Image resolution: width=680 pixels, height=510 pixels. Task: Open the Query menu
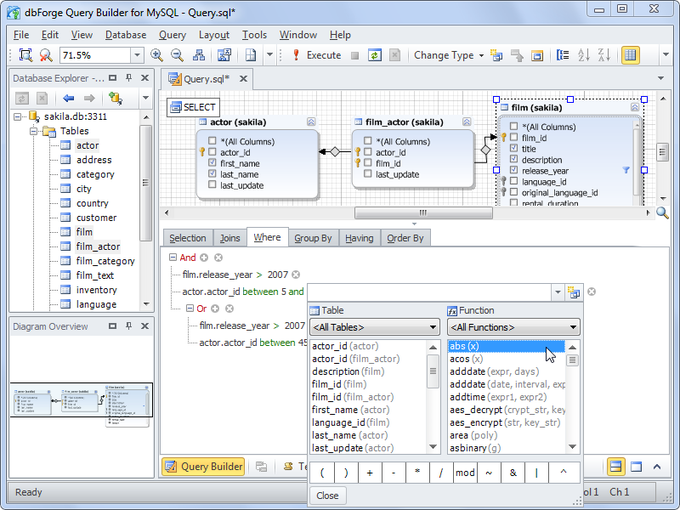(x=172, y=35)
